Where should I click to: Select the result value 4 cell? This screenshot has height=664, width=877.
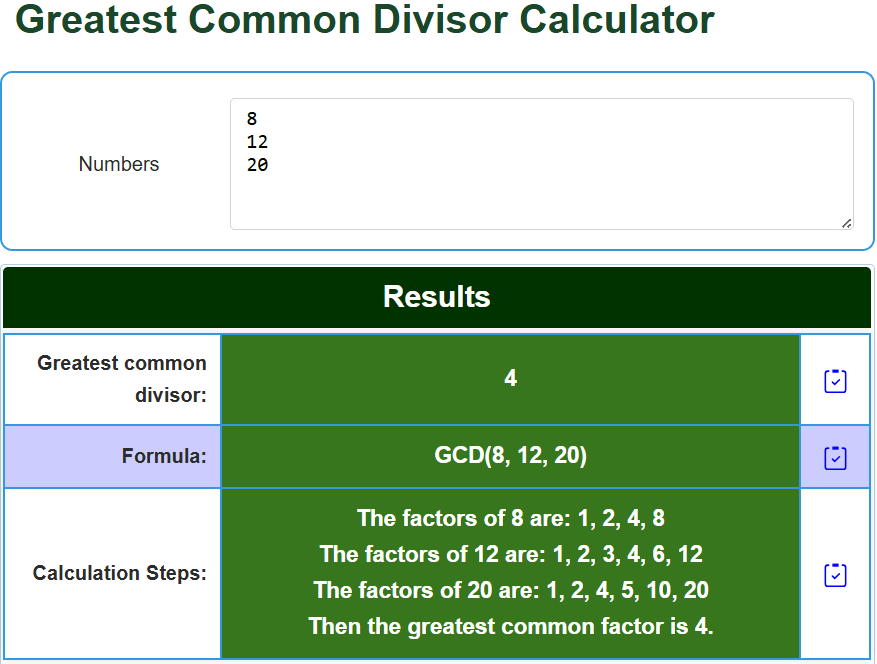510,379
